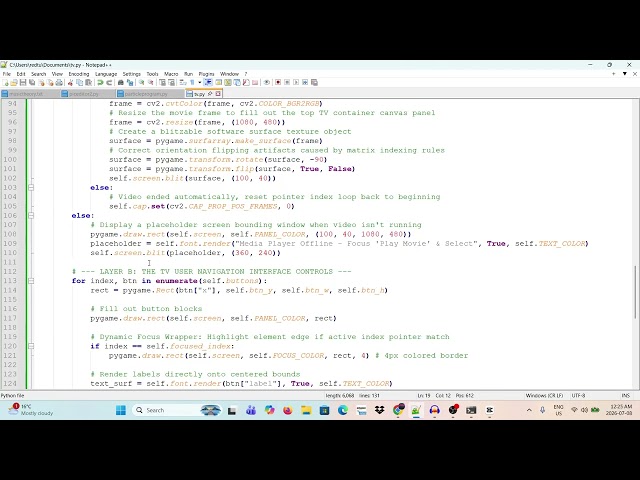Click the Copy toolbar icon
The height and width of the screenshot is (480, 640).
79,82
